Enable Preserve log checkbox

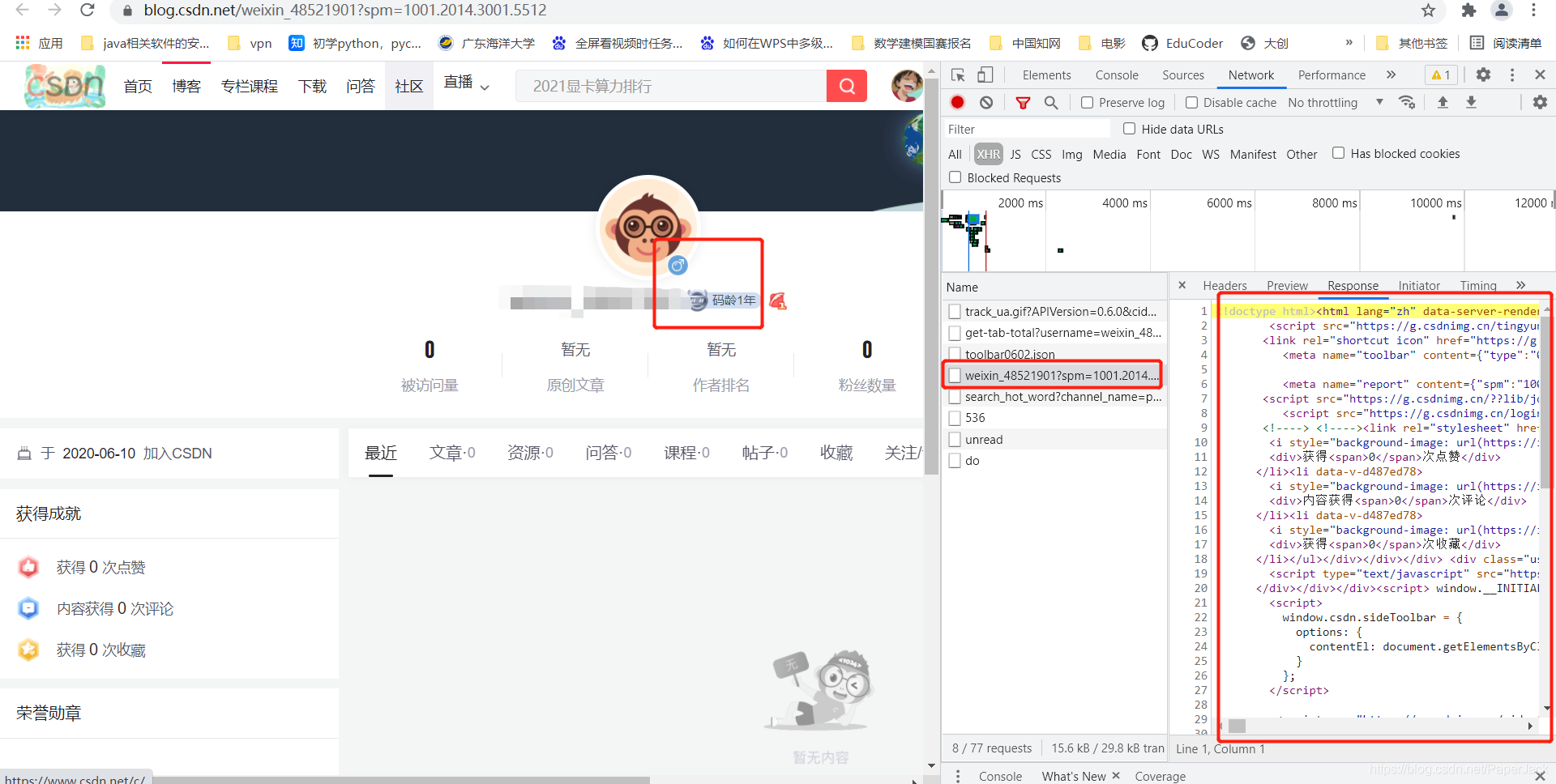coord(1088,102)
